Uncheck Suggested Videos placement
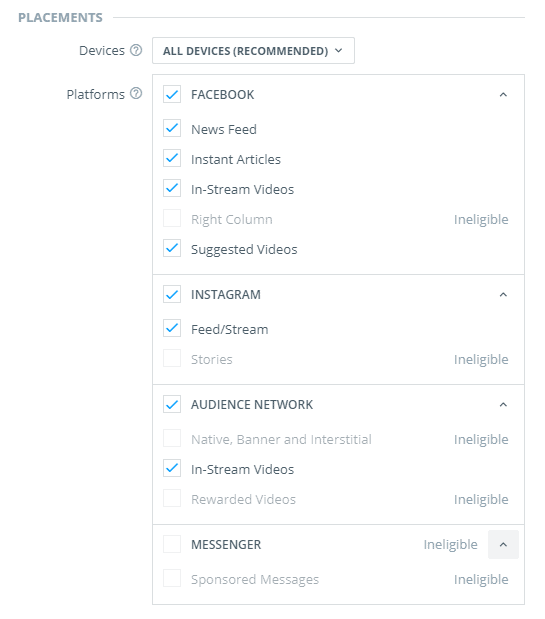 pyautogui.click(x=172, y=248)
